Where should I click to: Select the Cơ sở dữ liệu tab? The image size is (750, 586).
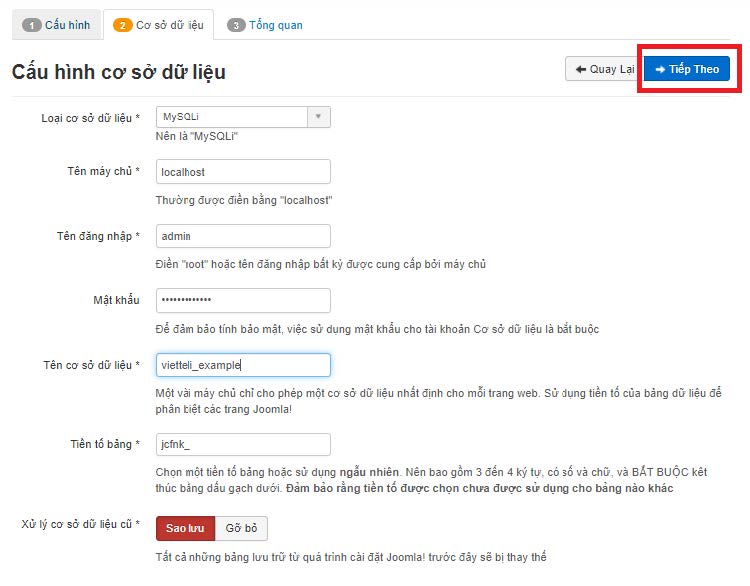click(158, 25)
